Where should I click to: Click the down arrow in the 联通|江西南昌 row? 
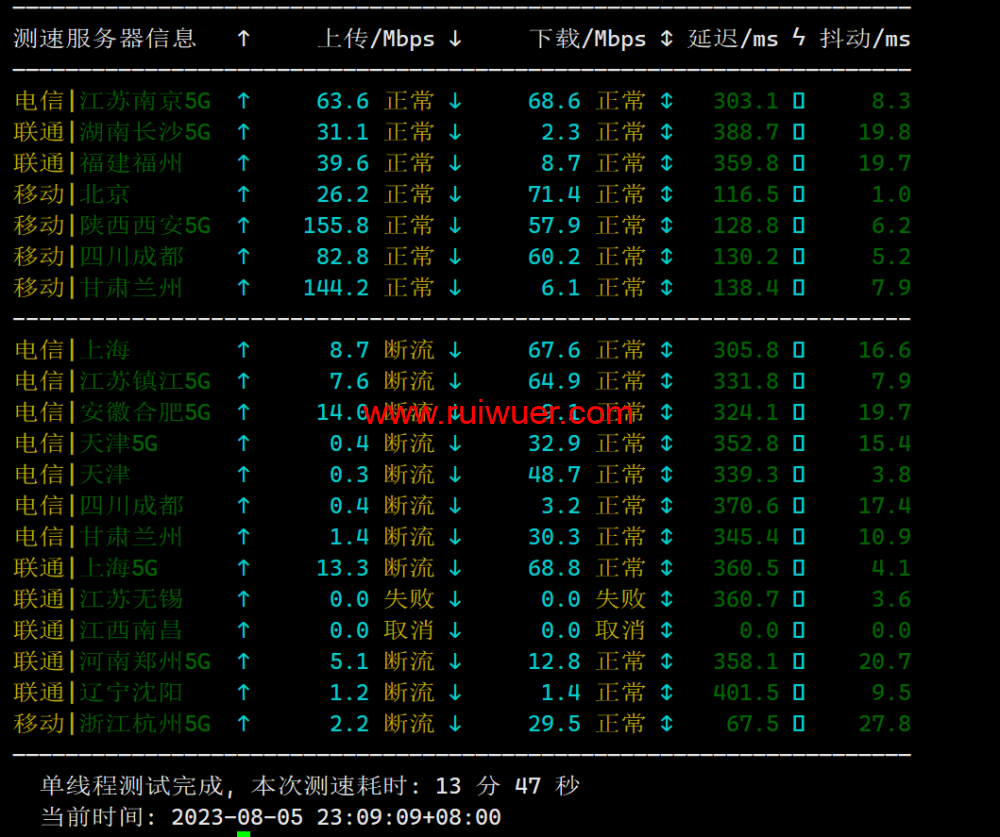(x=455, y=630)
